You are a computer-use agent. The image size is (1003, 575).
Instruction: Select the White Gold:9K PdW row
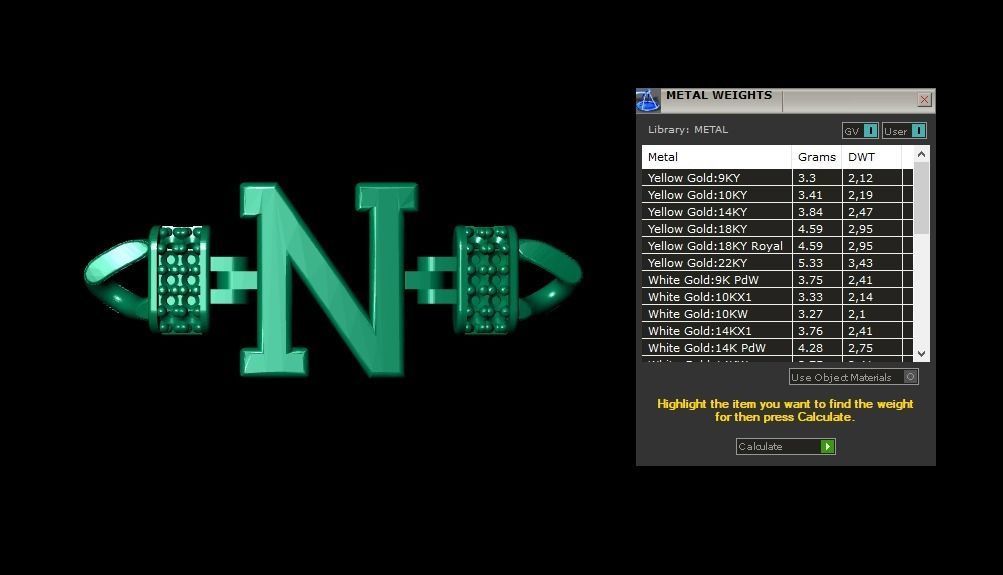(x=777, y=280)
